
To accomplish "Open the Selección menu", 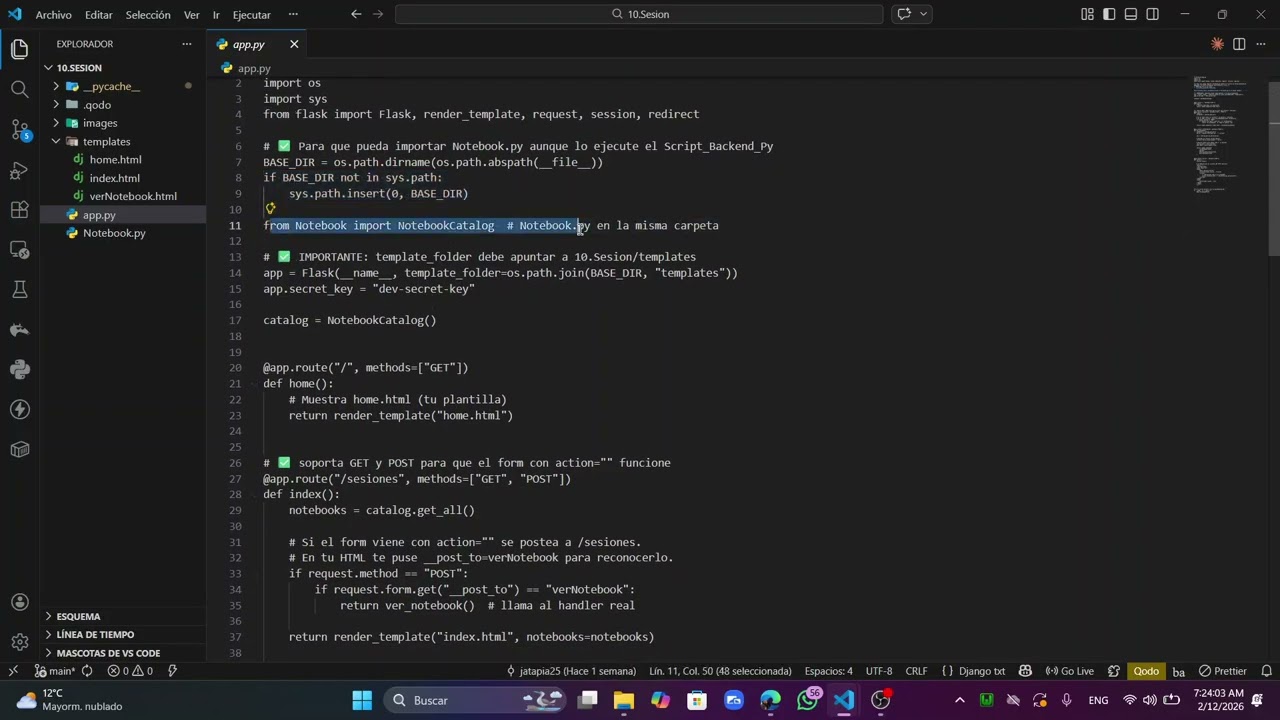I will (x=148, y=14).
